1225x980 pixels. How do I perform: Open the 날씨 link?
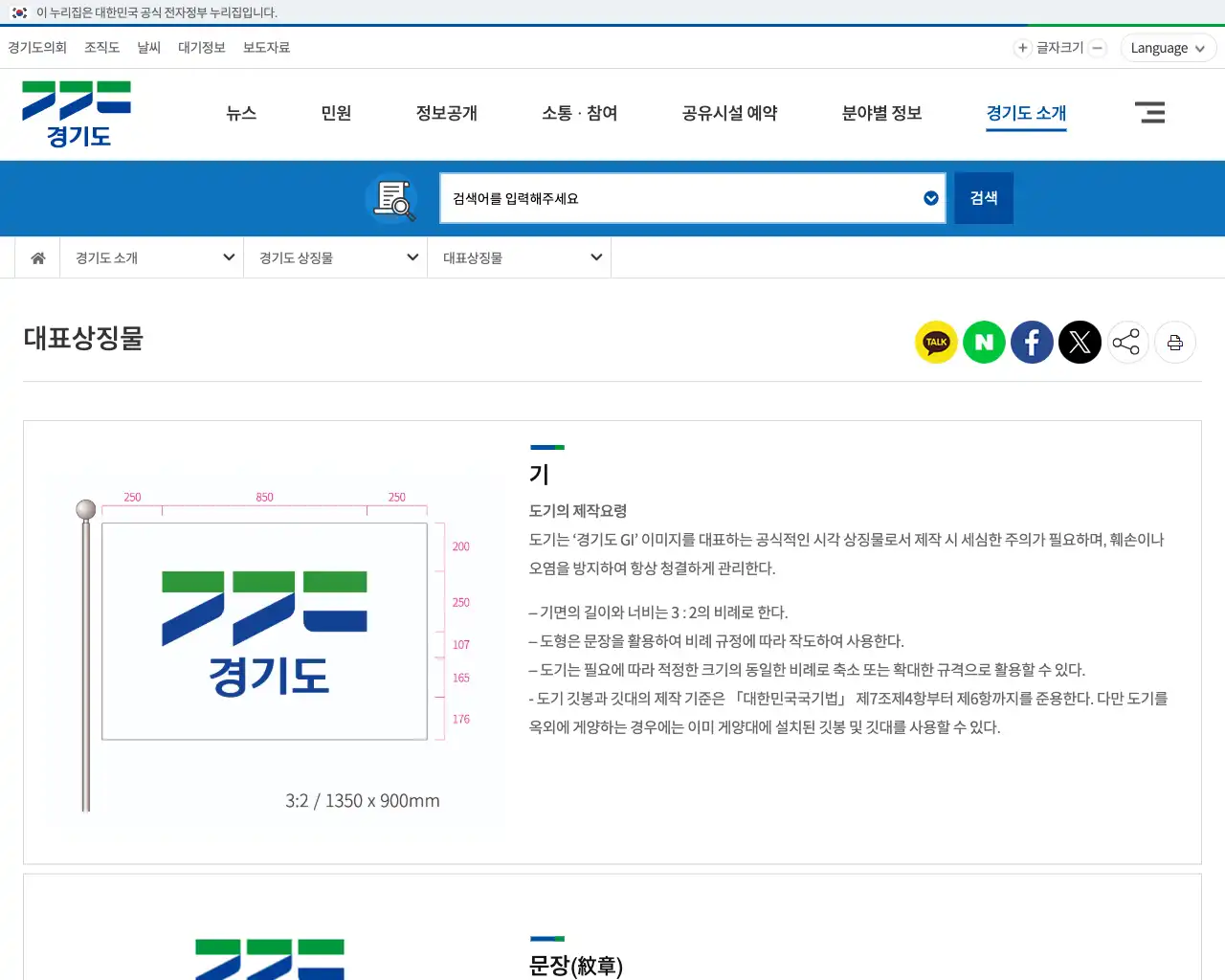pos(148,47)
